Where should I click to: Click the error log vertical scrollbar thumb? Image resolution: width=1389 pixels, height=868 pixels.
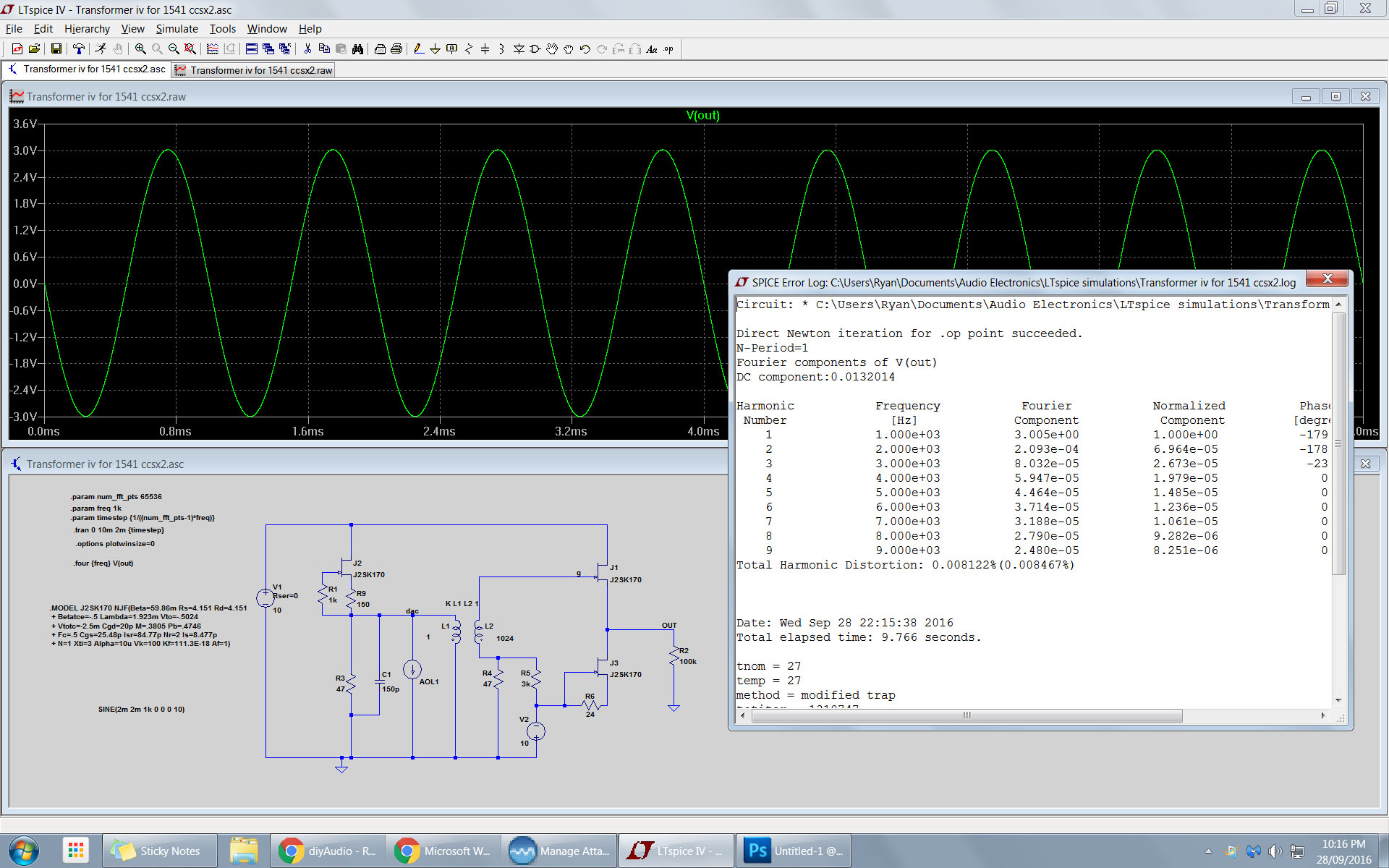[x=1338, y=443]
